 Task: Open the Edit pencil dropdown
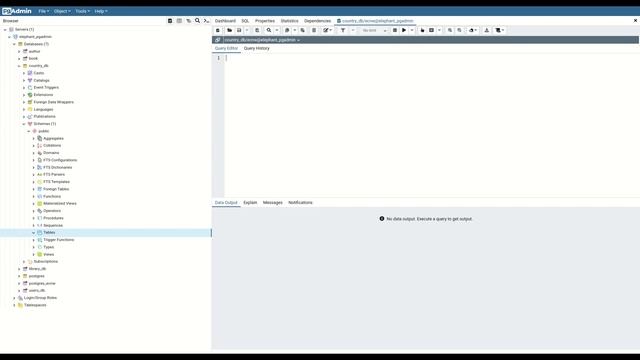327,30
